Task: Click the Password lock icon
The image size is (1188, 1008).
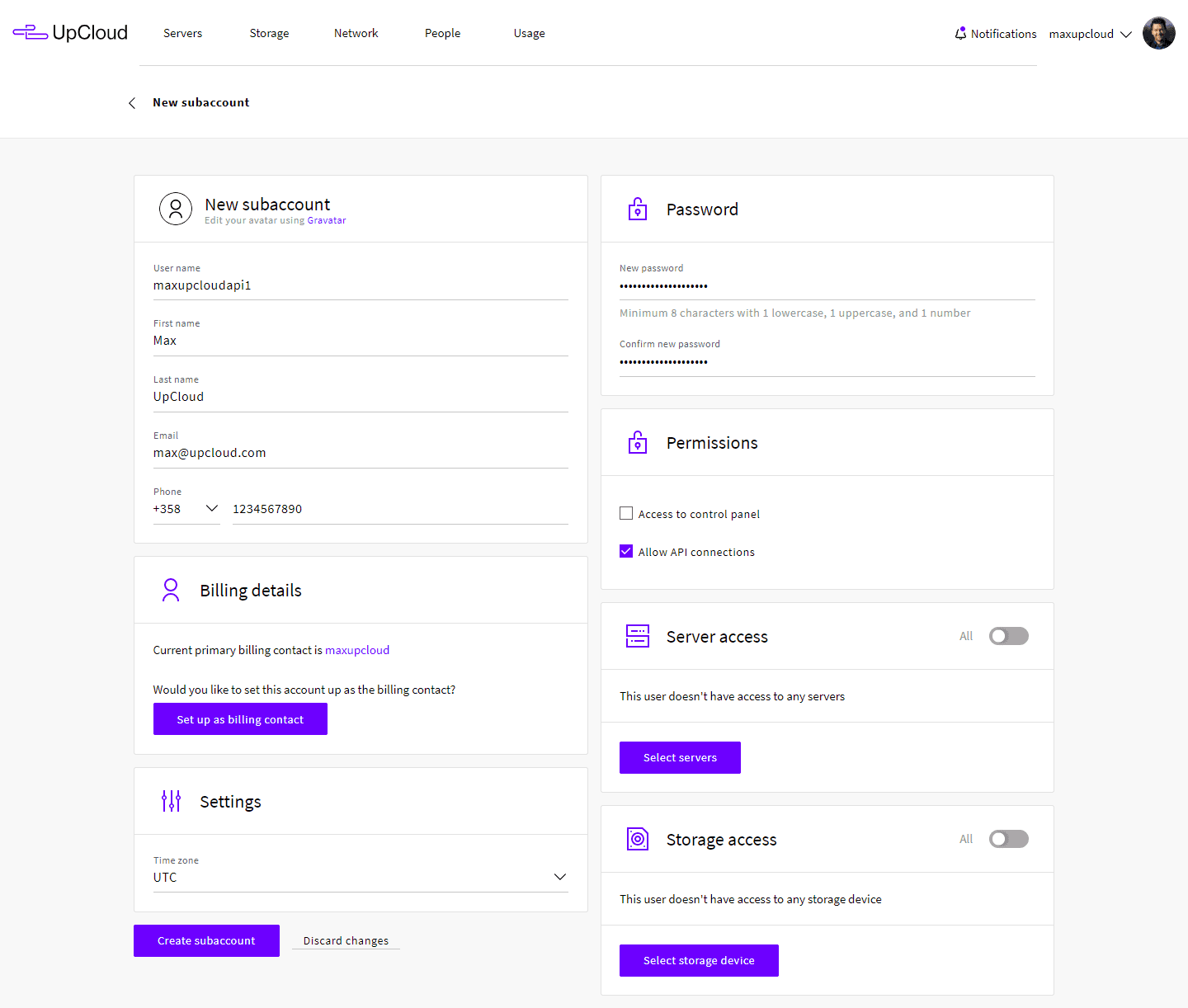Action: tap(638, 209)
